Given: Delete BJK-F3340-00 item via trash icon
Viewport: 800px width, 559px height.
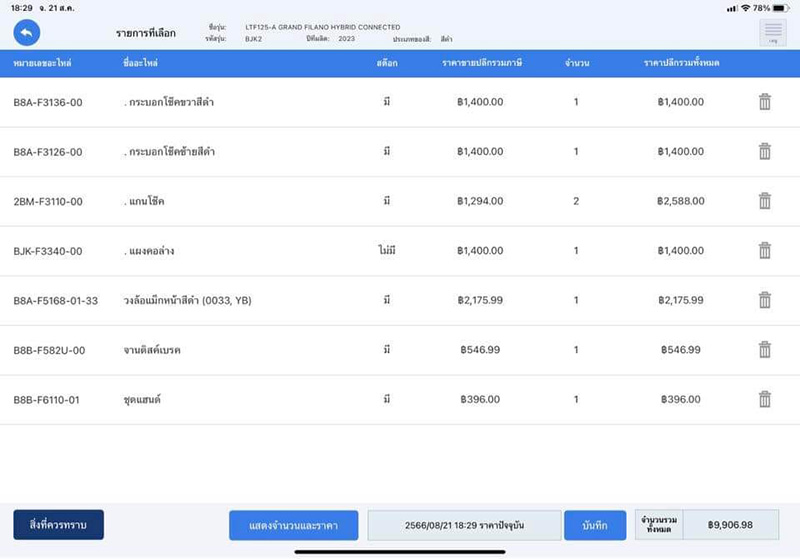Looking at the screenshot, I should click(764, 251).
